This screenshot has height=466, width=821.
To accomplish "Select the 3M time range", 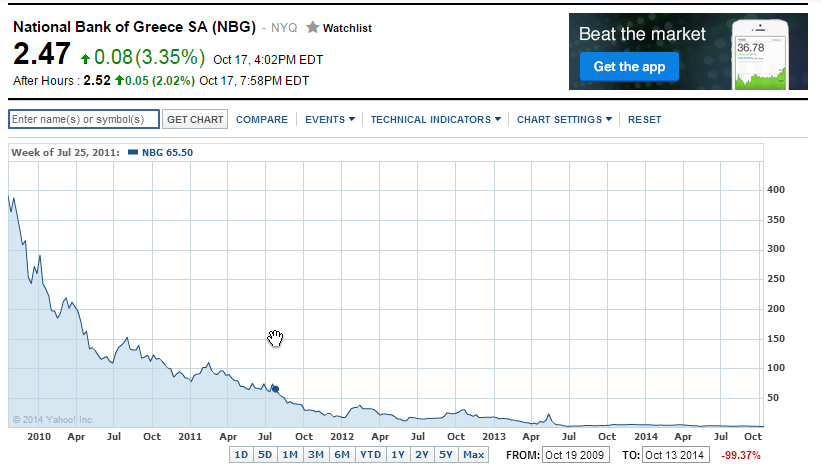I will tap(316, 454).
